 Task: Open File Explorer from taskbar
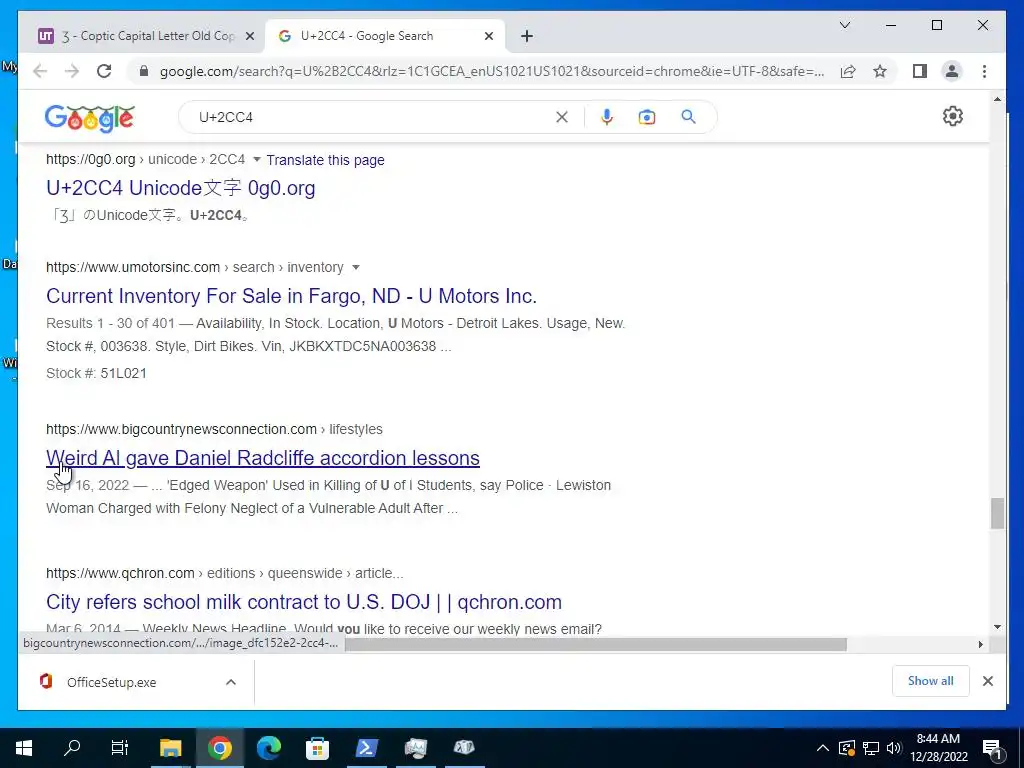coord(170,748)
